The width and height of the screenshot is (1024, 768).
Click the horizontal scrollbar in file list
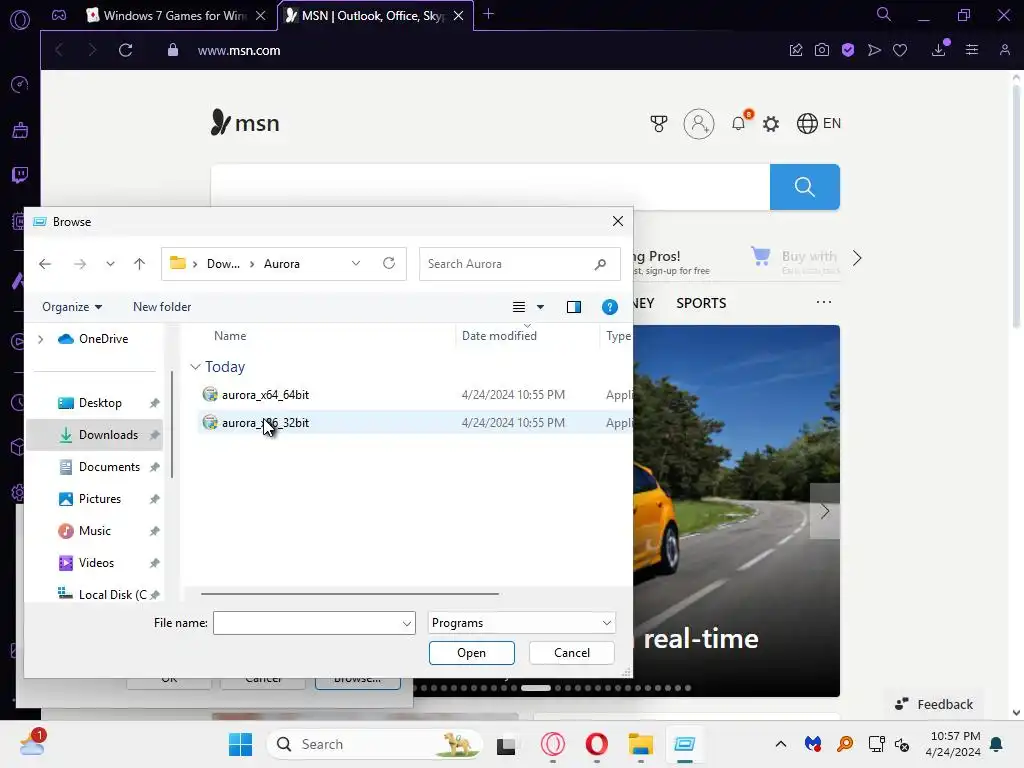(x=350, y=594)
